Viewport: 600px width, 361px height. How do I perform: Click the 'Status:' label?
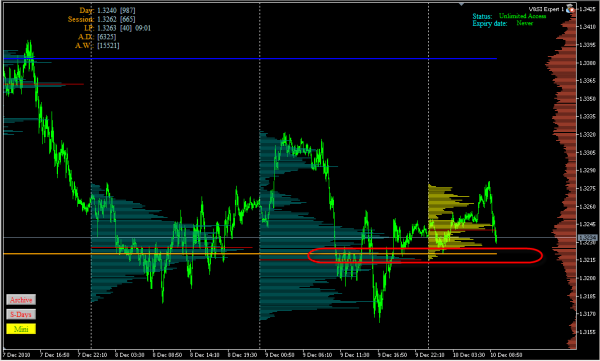tap(482, 16)
